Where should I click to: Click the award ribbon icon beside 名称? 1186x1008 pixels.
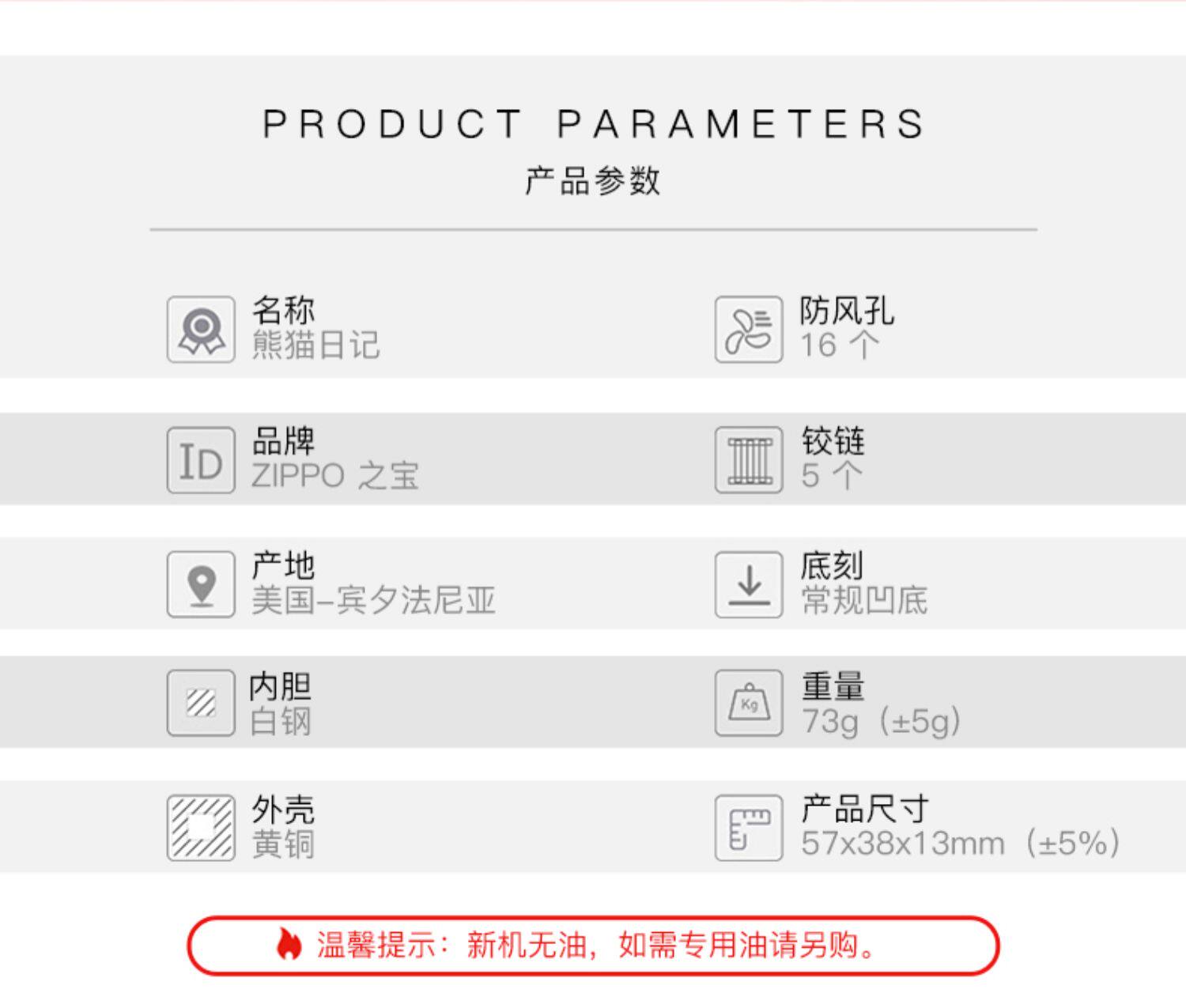pyautogui.click(x=201, y=330)
